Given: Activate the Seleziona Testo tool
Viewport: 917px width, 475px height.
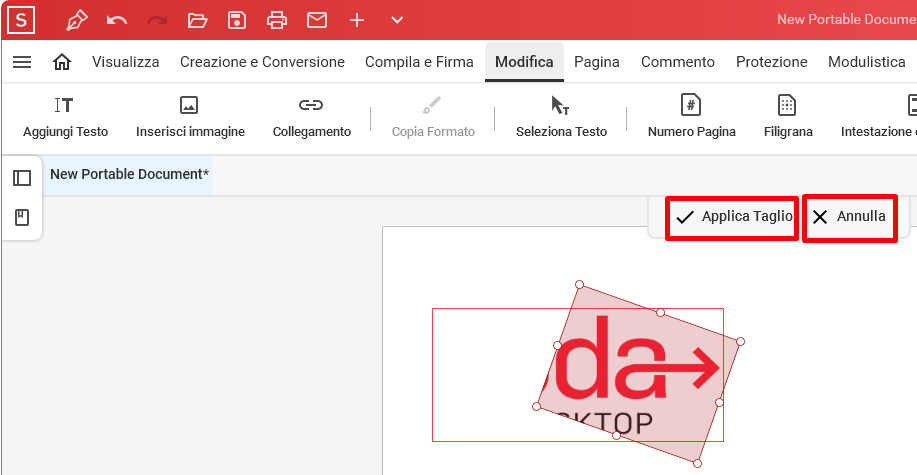Looking at the screenshot, I should pos(561,118).
